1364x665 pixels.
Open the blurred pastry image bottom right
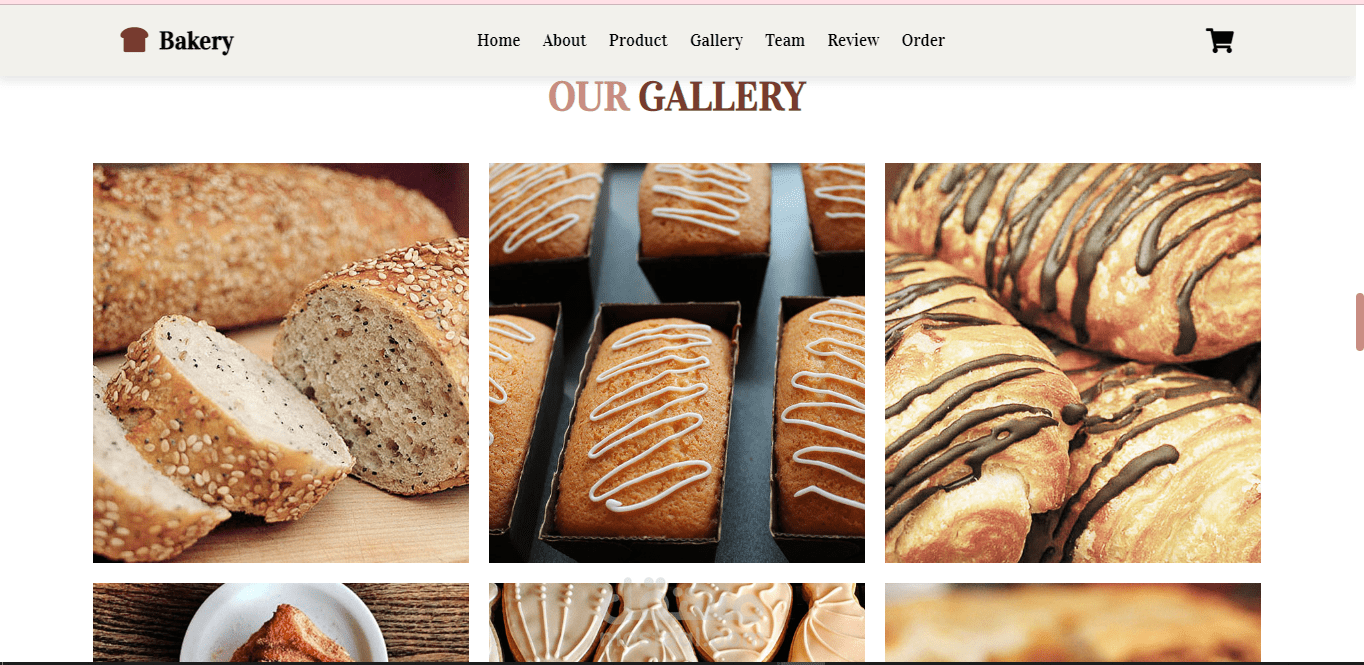[x=1073, y=623]
